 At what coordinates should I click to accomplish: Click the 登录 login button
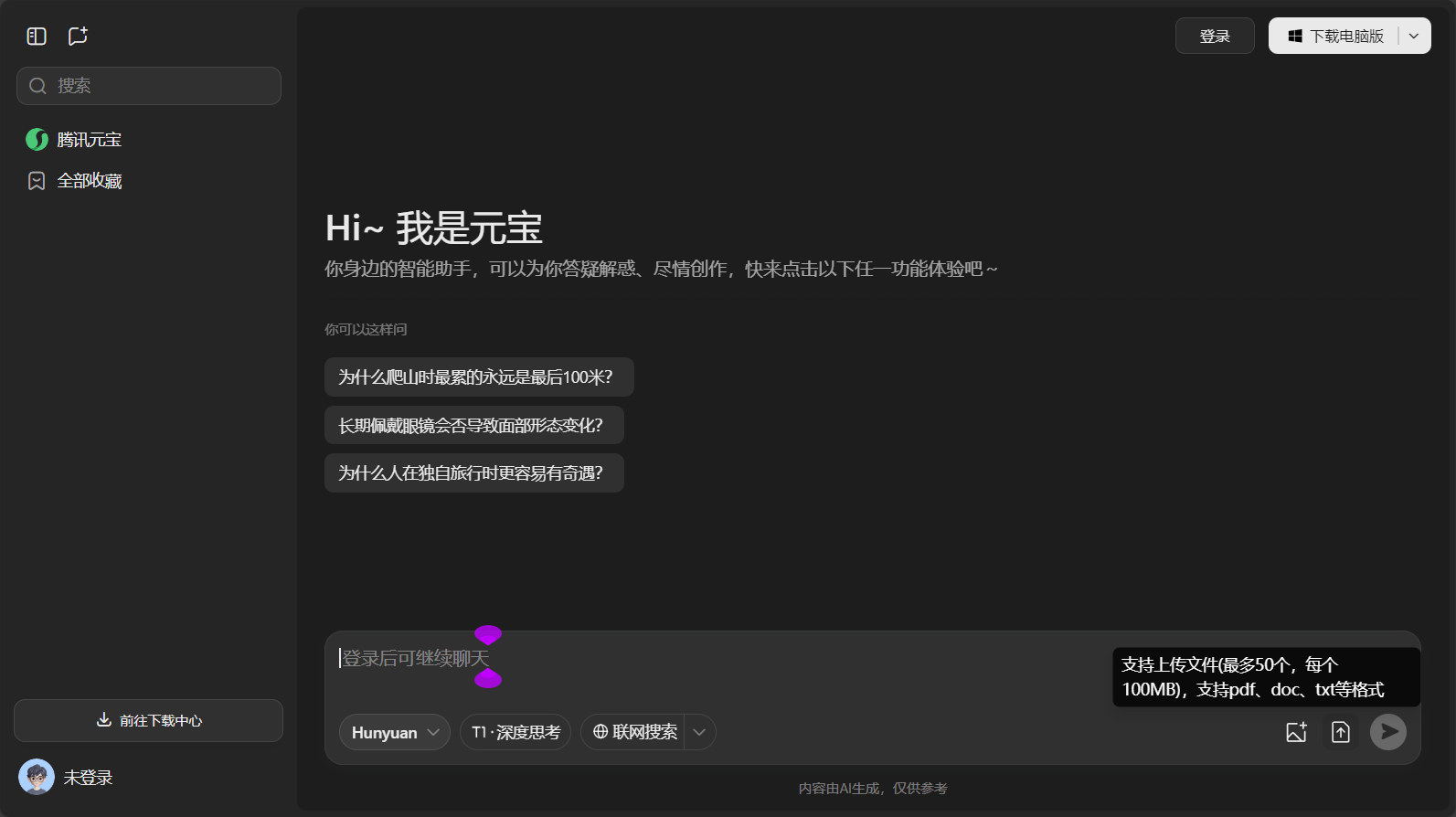coord(1215,37)
